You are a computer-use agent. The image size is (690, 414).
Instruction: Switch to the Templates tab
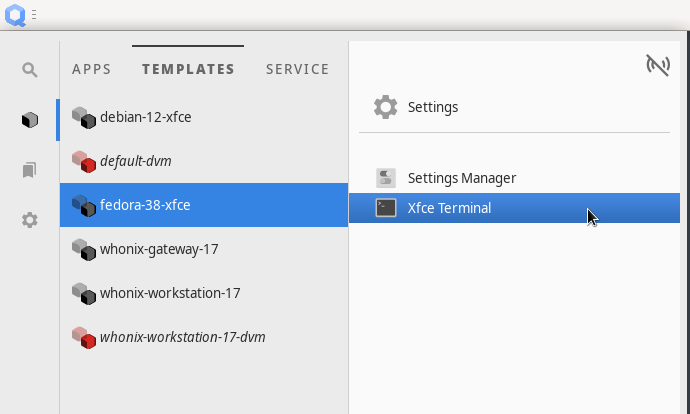pos(188,69)
